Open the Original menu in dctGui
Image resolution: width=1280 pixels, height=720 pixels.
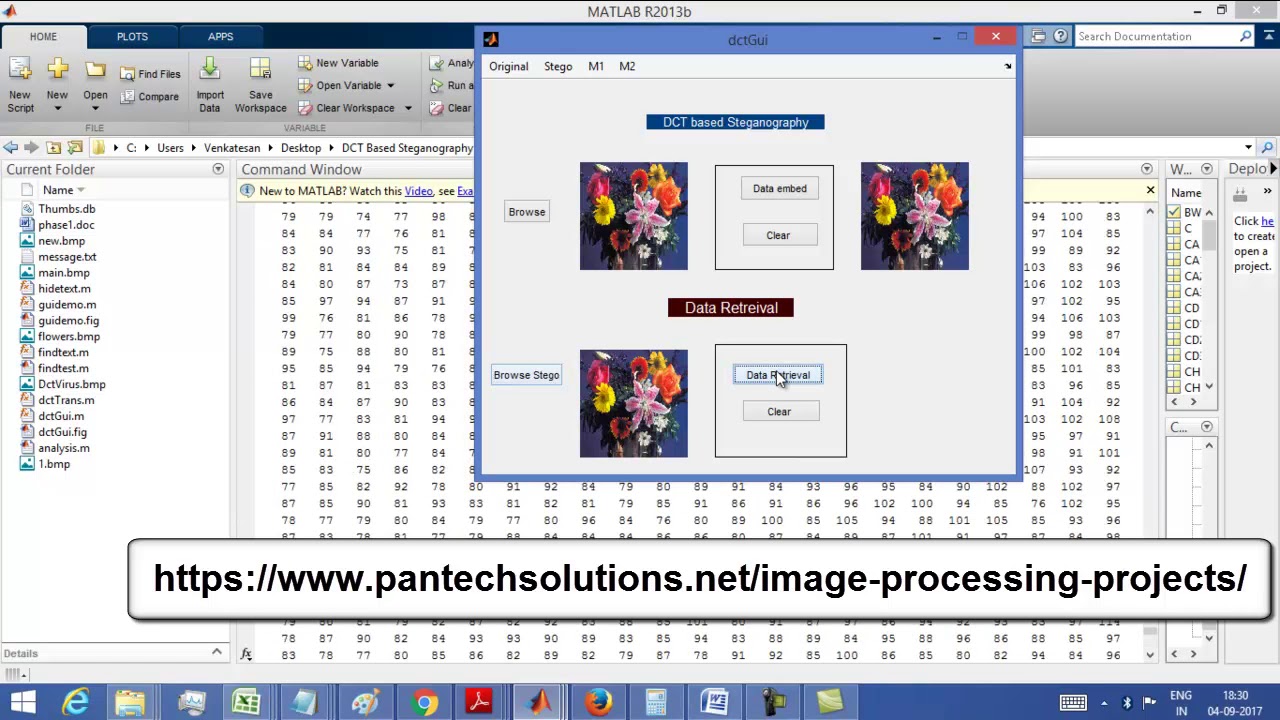click(508, 66)
